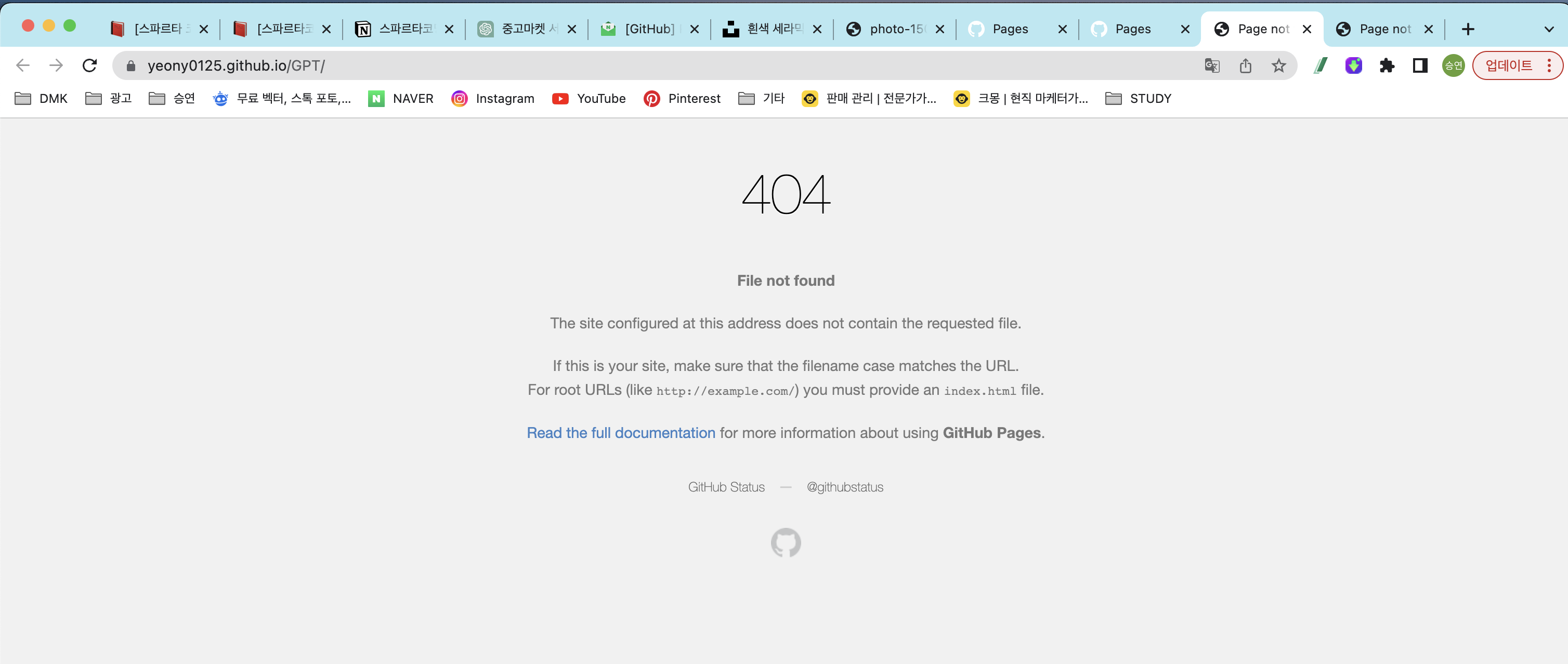Close the 중고마켓 ChatGPT tab
Image resolution: width=1568 pixels, height=664 pixels.
click(x=571, y=29)
